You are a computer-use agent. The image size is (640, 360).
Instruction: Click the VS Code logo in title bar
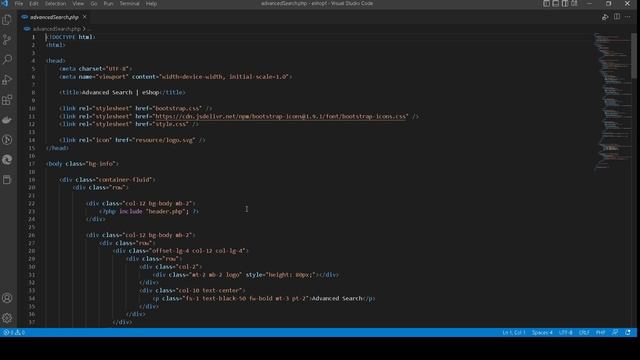tap(5, 3)
